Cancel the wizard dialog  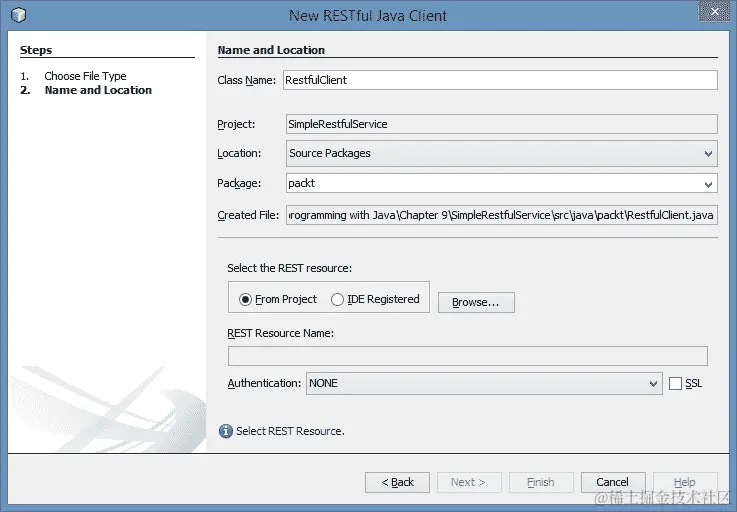click(x=613, y=482)
